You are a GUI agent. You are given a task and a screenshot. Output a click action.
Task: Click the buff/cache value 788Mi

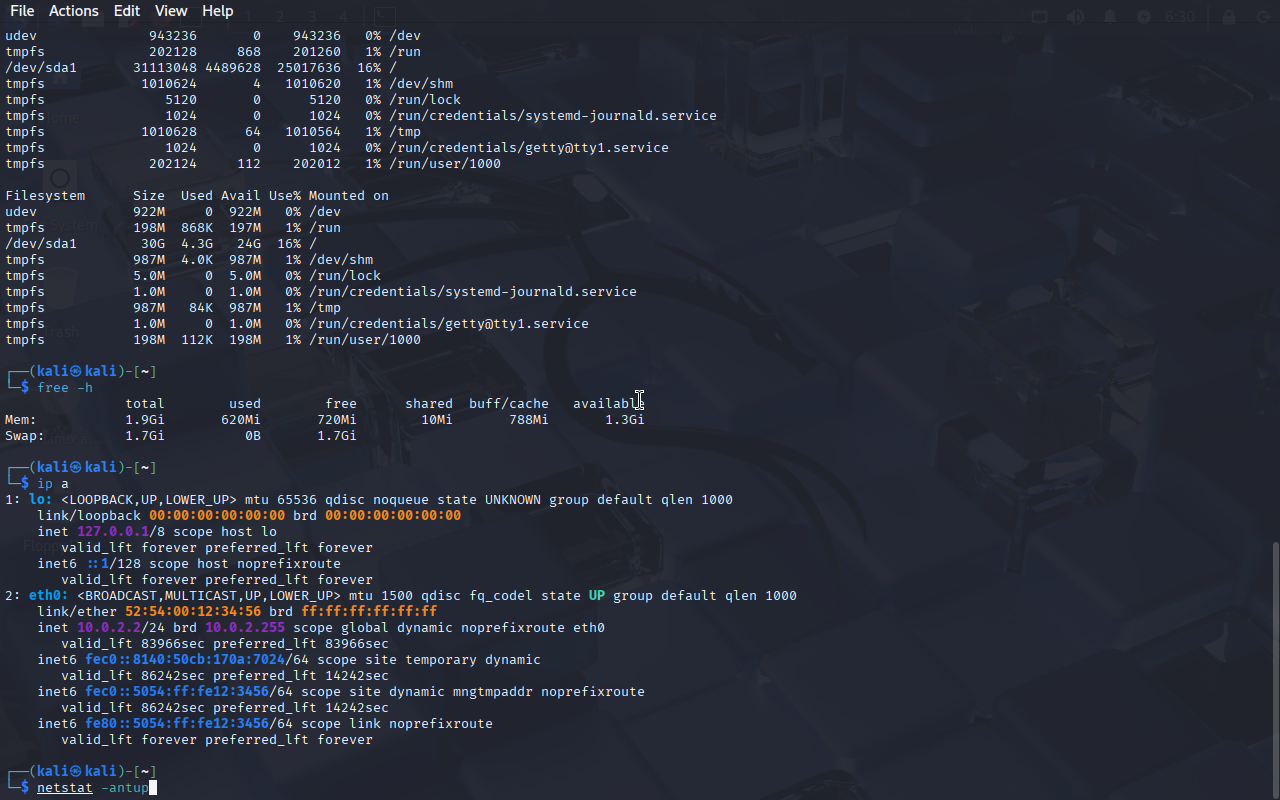(x=529, y=420)
